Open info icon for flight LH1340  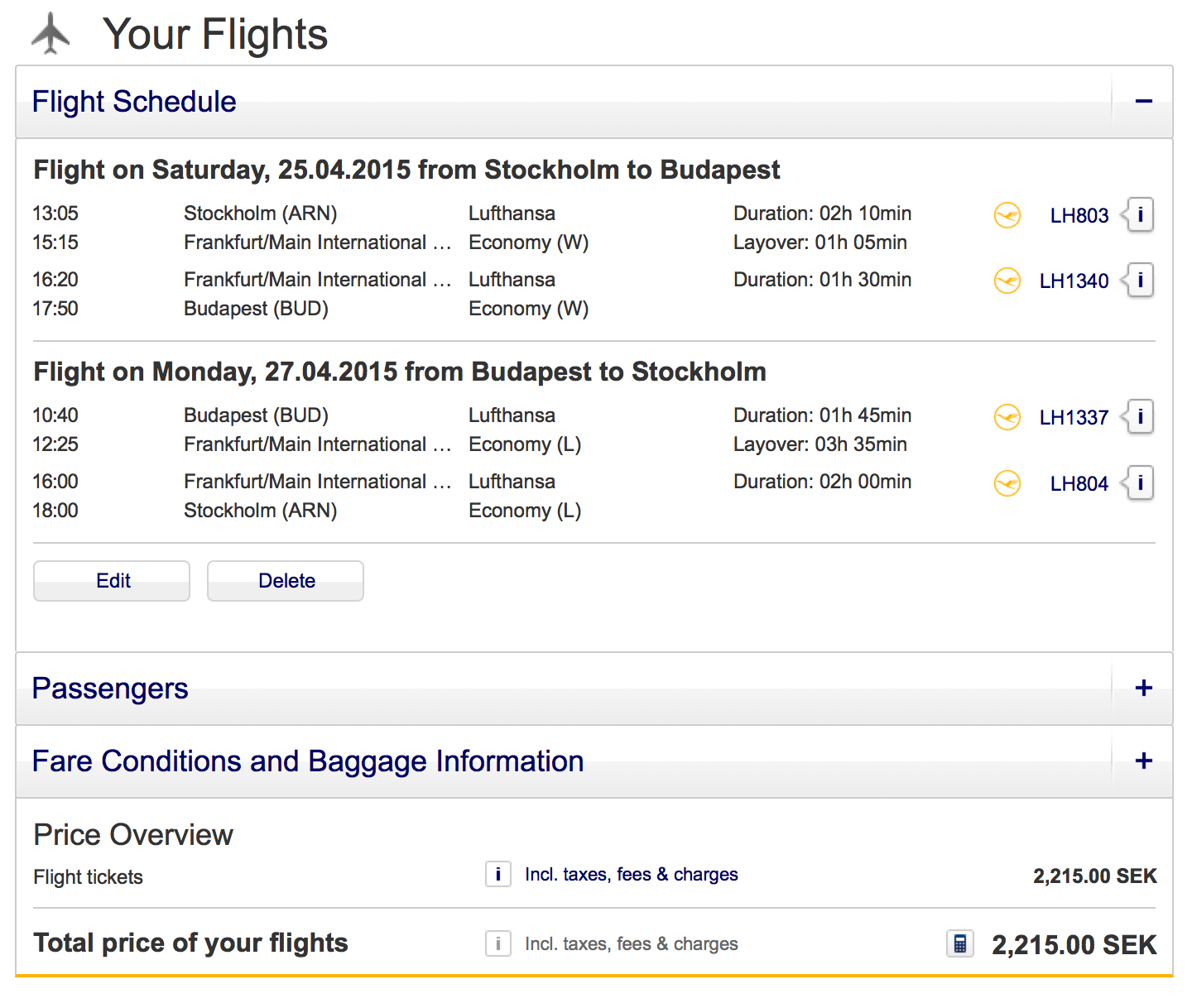coord(1140,281)
